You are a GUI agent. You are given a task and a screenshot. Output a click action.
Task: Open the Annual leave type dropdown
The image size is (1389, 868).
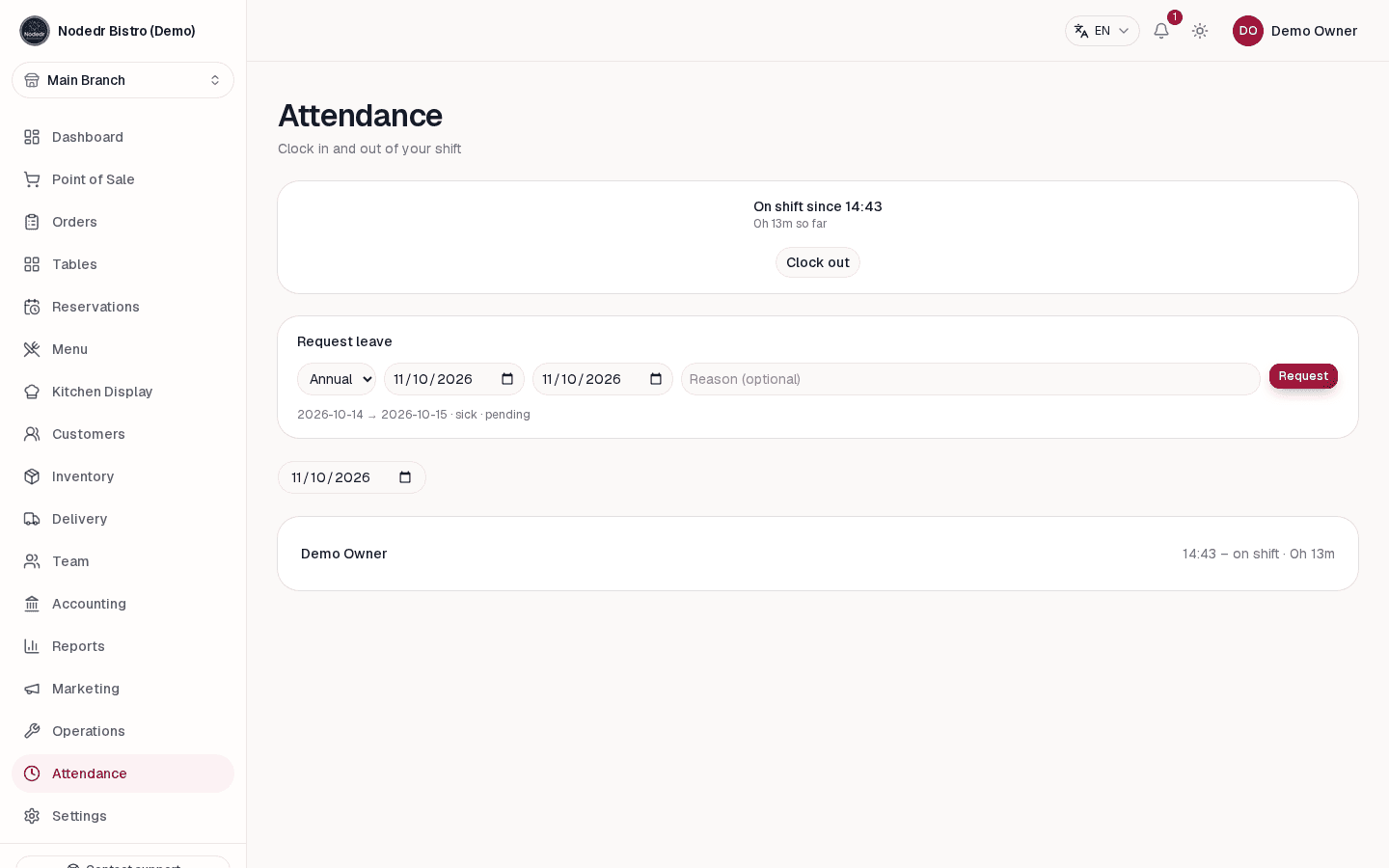click(x=337, y=379)
